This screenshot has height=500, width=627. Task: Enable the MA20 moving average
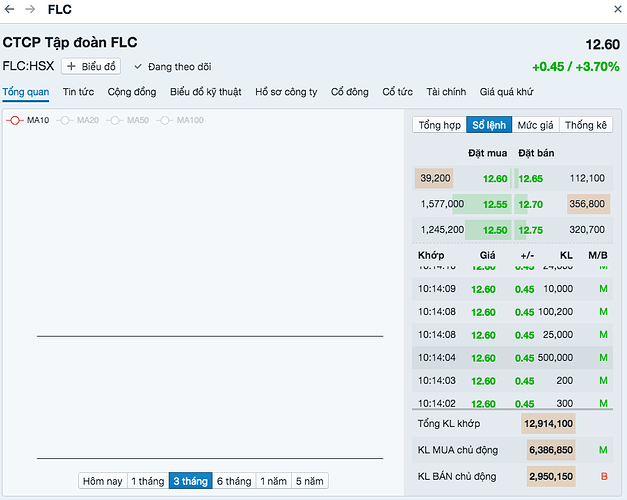(x=79, y=120)
